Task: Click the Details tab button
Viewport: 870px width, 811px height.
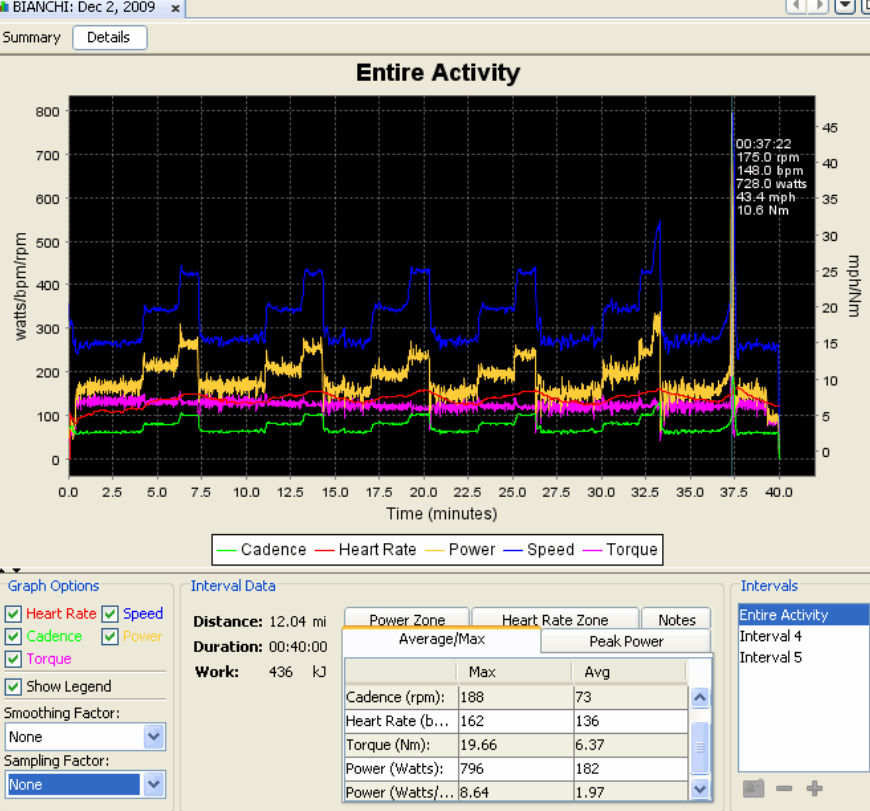Action: click(109, 38)
